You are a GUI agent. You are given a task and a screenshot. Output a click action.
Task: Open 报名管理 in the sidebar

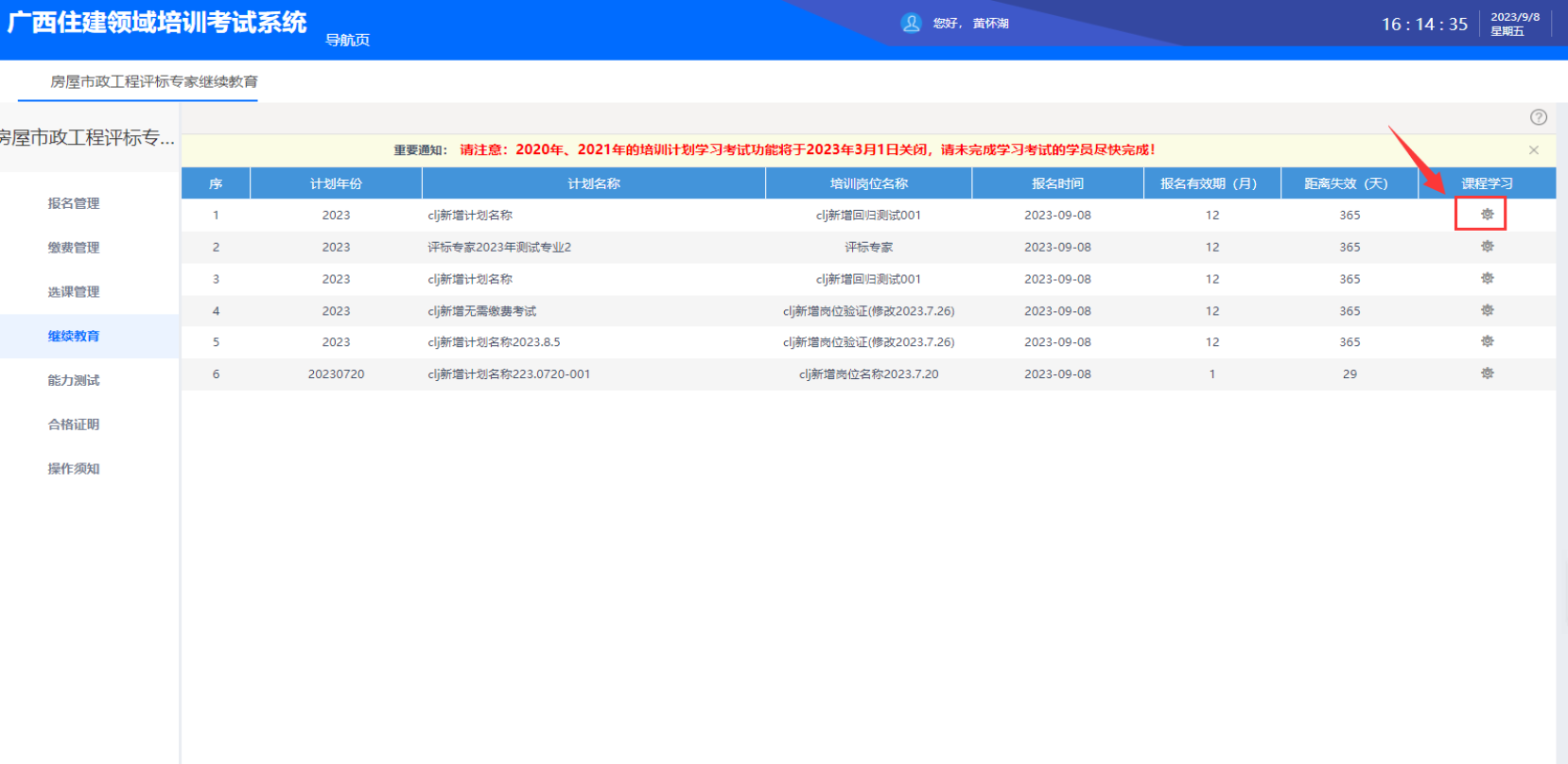click(74, 203)
